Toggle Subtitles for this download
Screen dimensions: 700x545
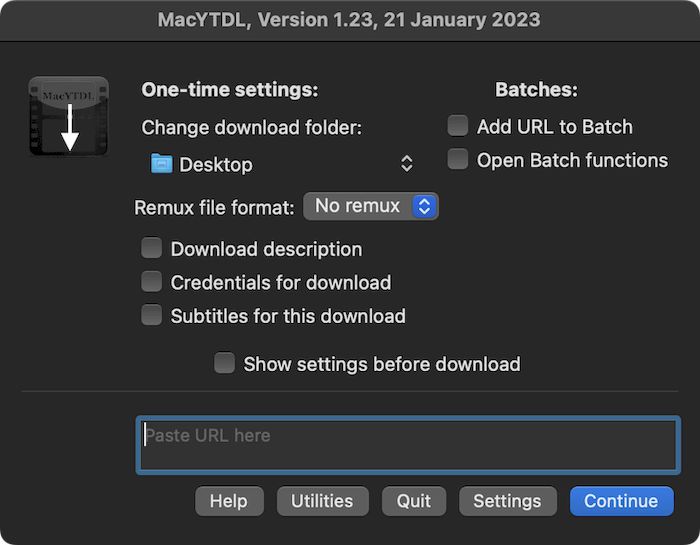[152, 315]
